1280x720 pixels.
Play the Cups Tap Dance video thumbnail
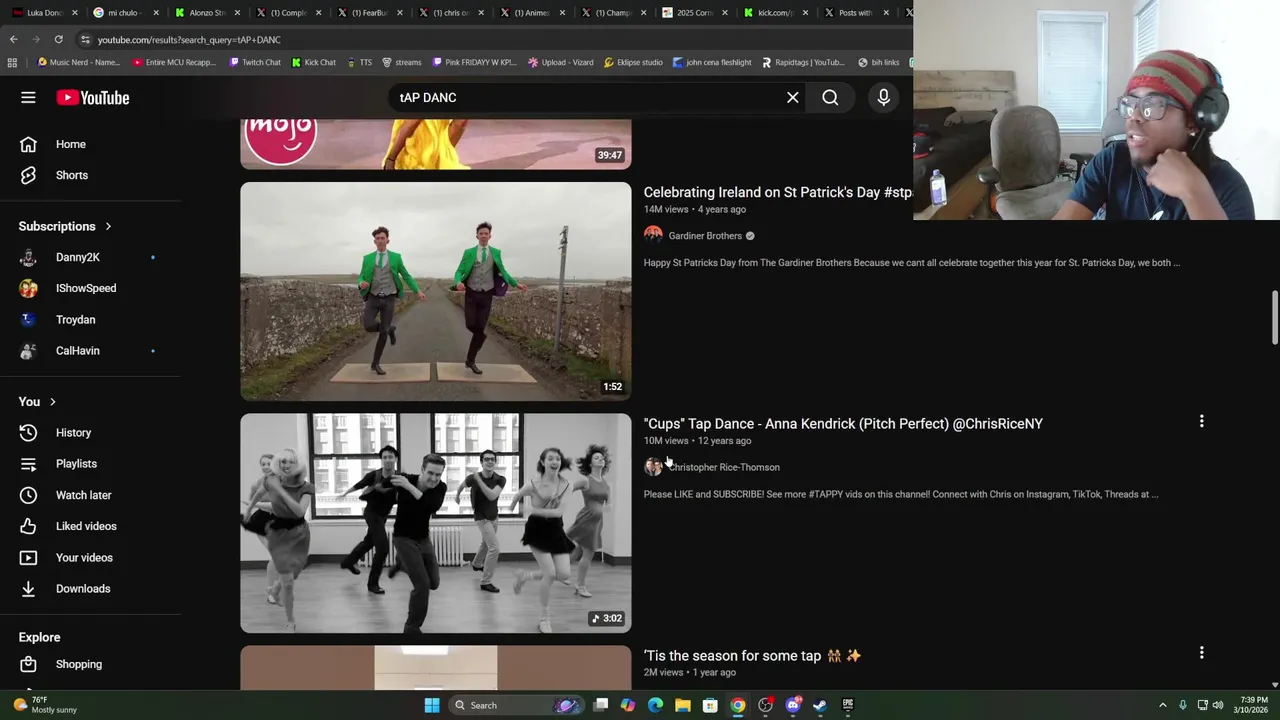(435, 523)
